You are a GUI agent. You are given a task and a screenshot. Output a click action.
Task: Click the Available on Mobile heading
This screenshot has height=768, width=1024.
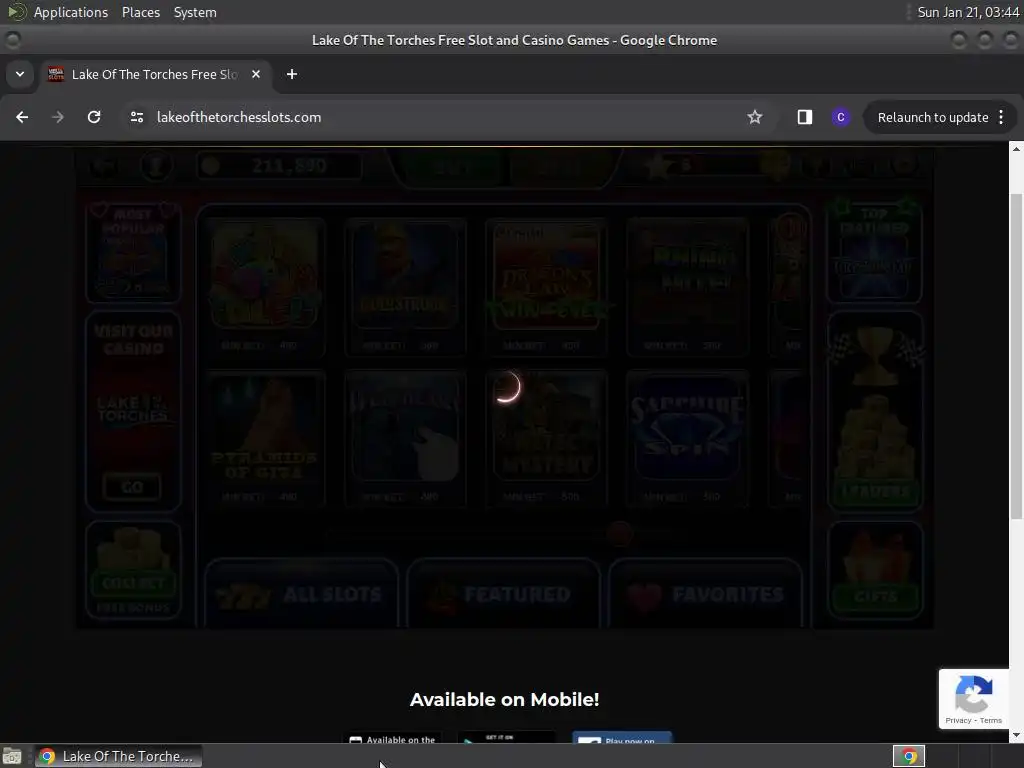(x=504, y=699)
